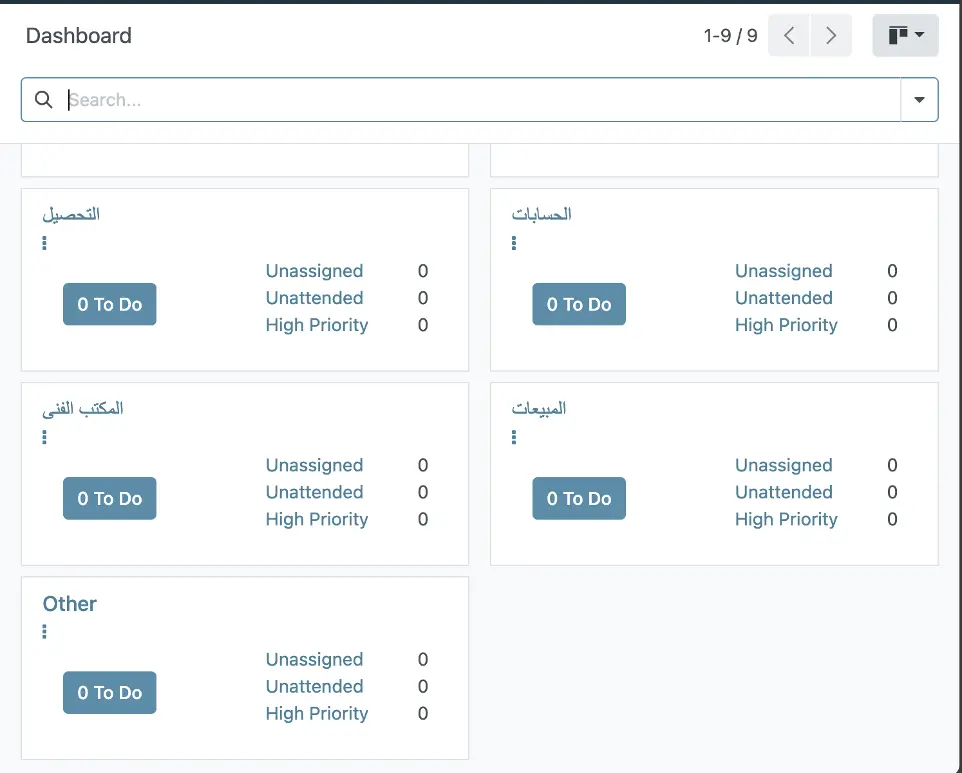The height and width of the screenshot is (773, 962).
Task: Focus the Search input field
Action: click(480, 100)
